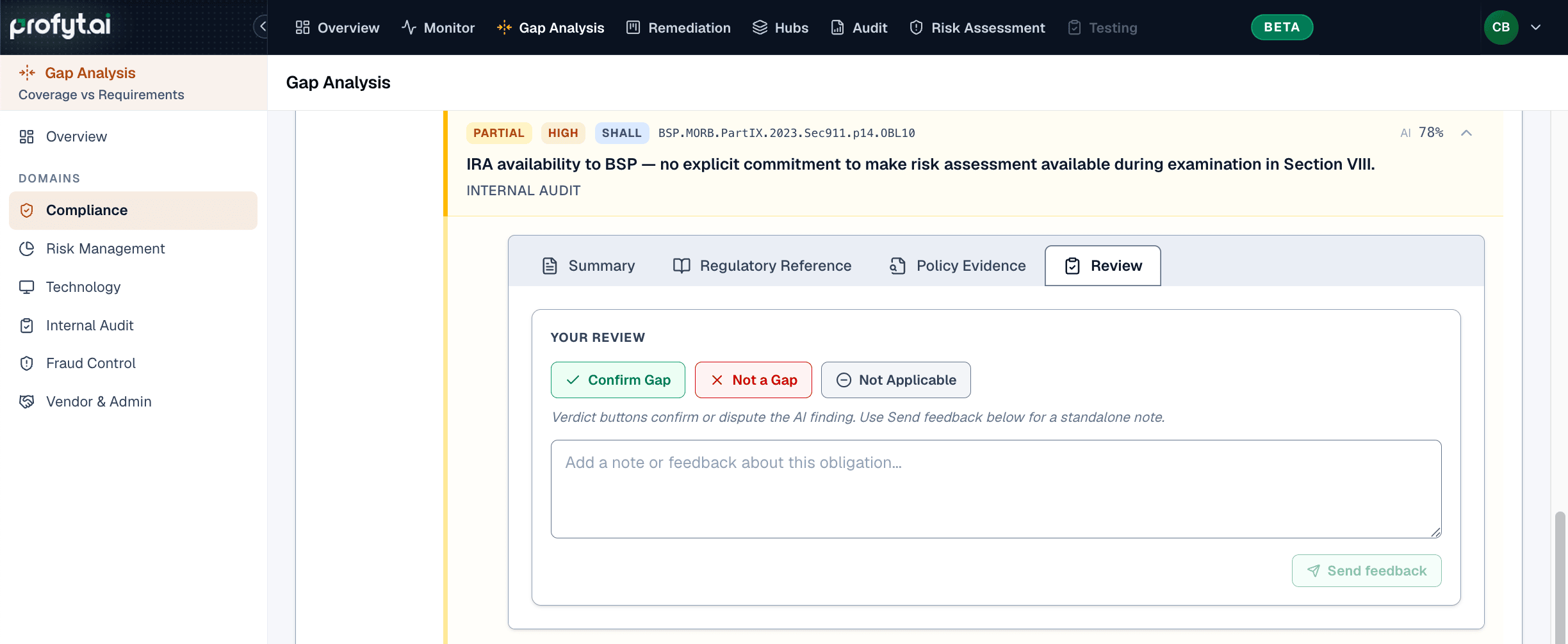Click the Risk Management pie chart icon
The image size is (1568, 644).
point(26,249)
